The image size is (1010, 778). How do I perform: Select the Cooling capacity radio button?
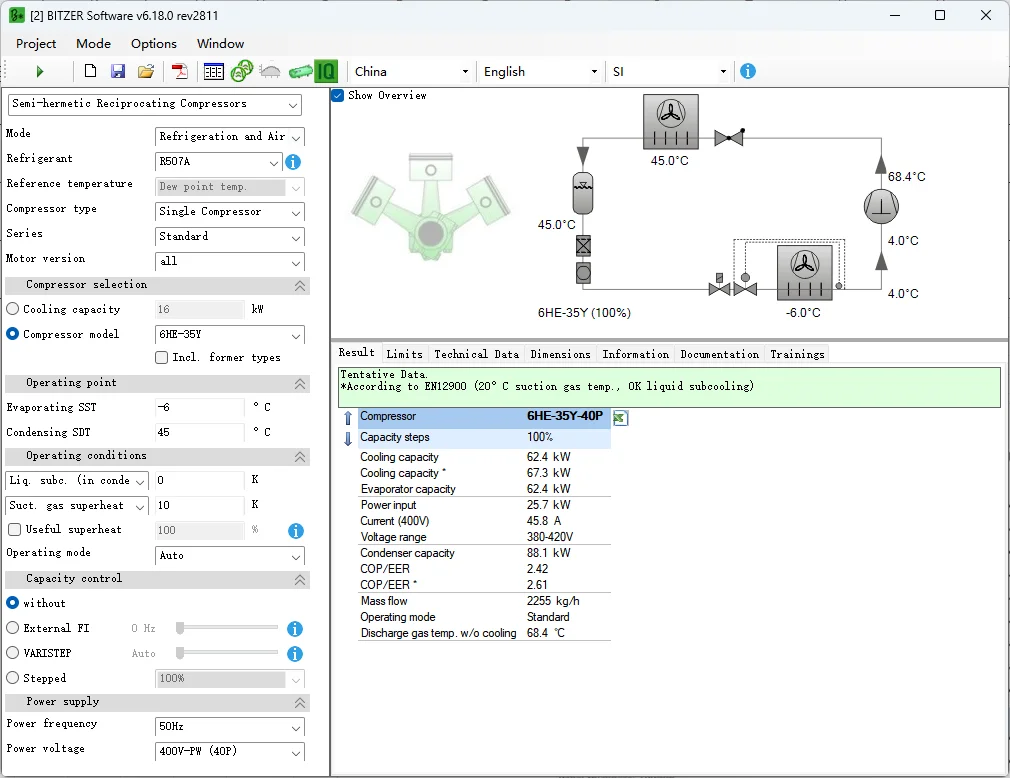click(x=13, y=310)
